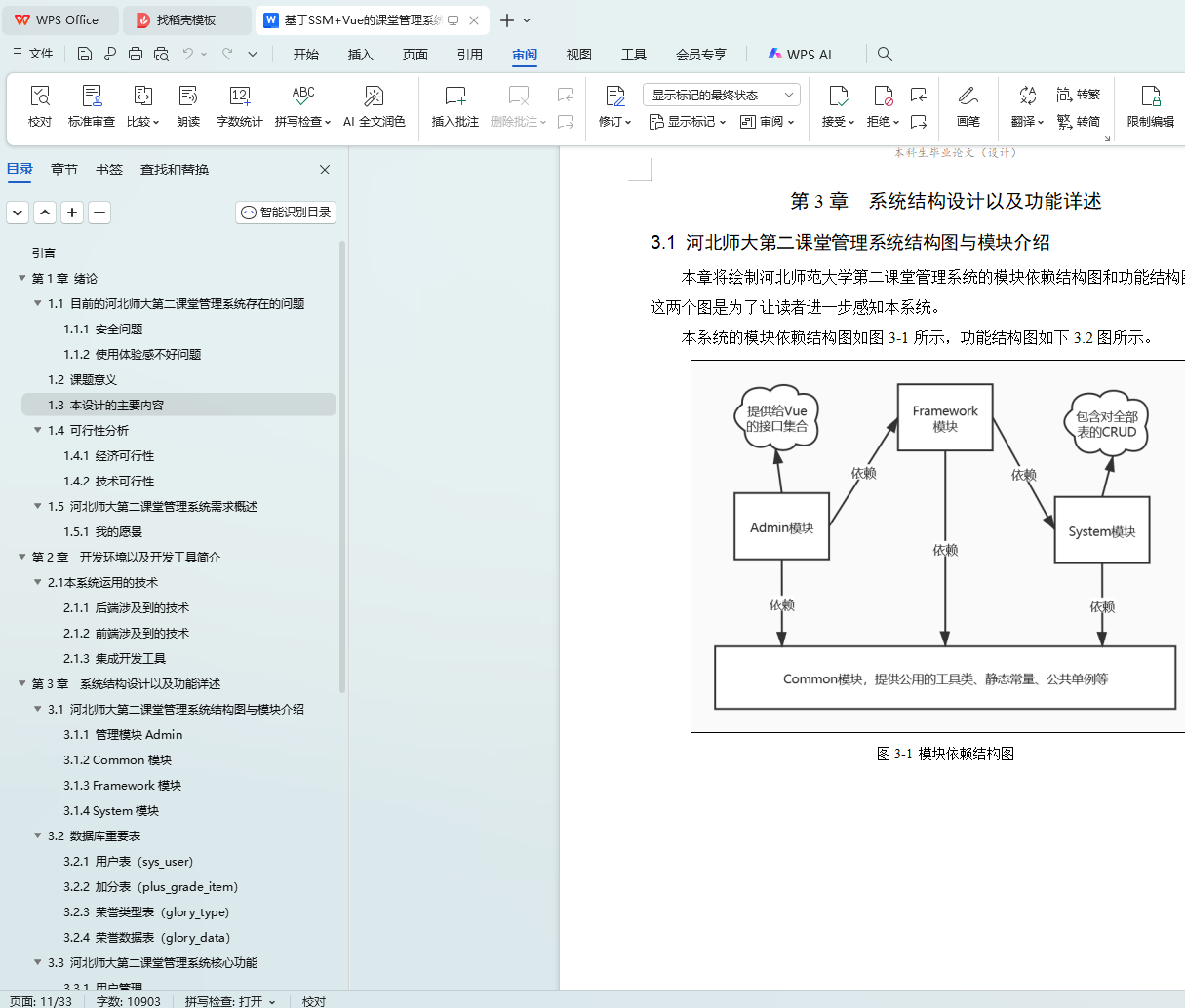Go to the previous change icon
The height and width of the screenshot is (1008, 1185).
919,95
